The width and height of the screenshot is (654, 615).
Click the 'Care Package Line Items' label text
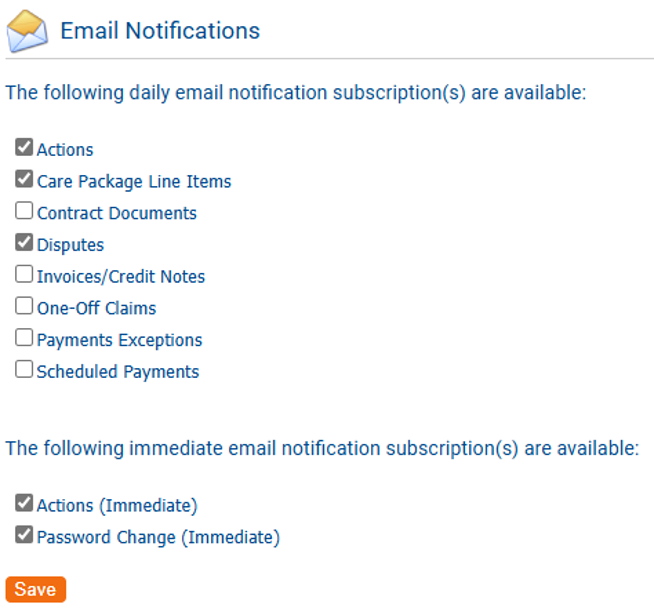134,182
